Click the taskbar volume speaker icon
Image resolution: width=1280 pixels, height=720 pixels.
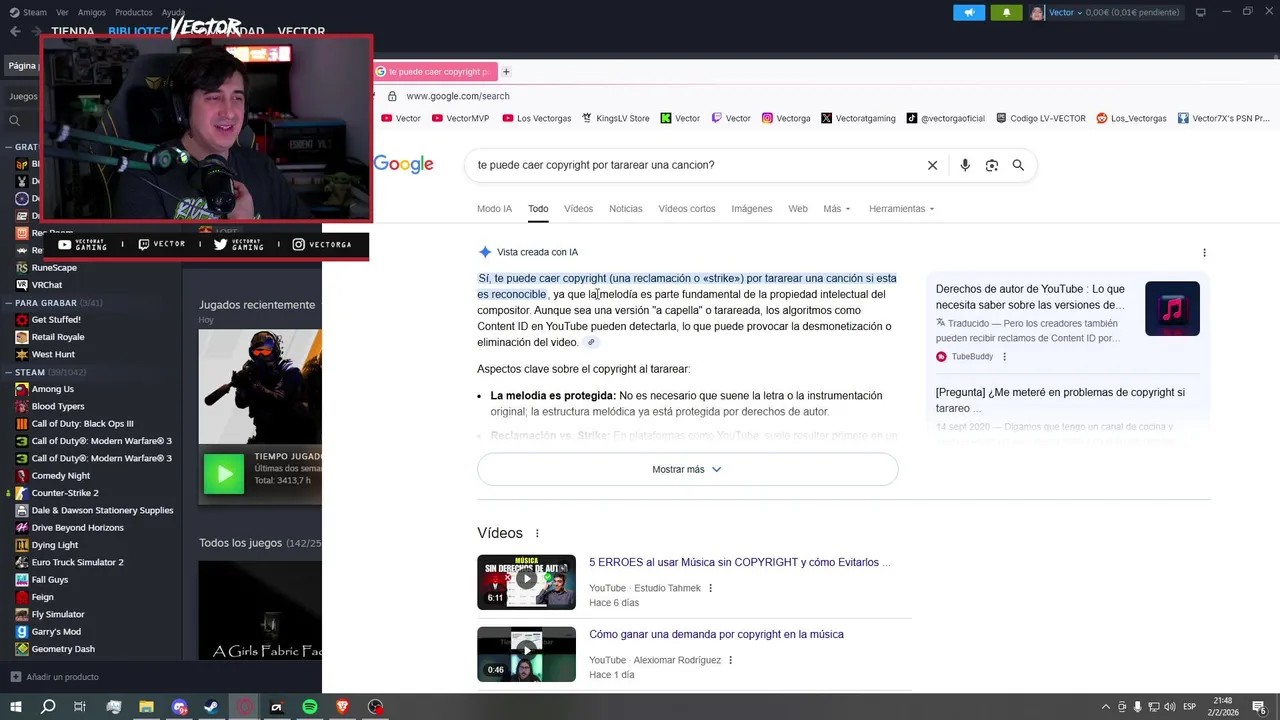click(1169, 707)
